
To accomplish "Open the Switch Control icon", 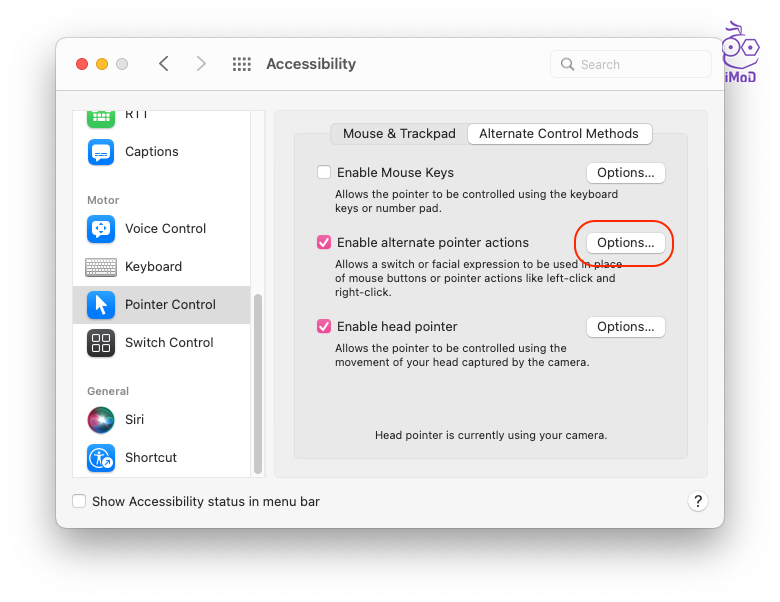I will pyautogui.click(x=101, y=343).
